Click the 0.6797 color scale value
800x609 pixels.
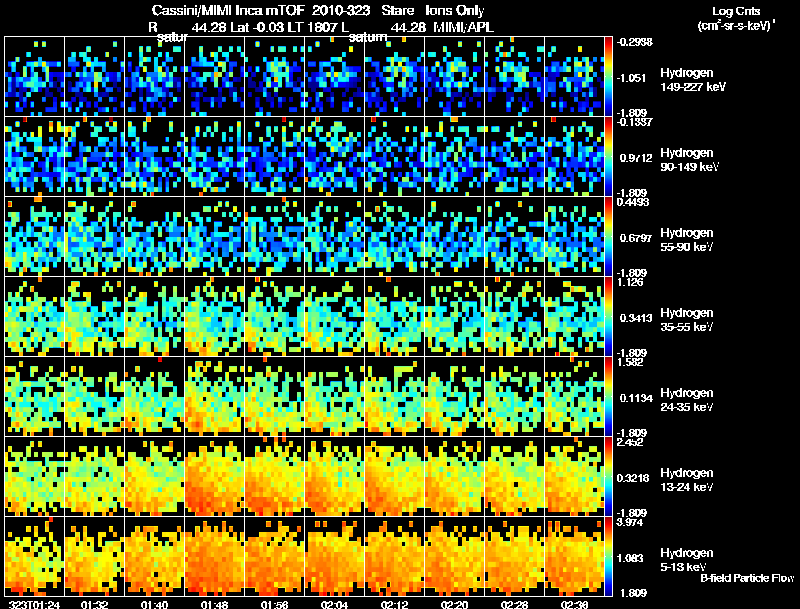point(636,238)
